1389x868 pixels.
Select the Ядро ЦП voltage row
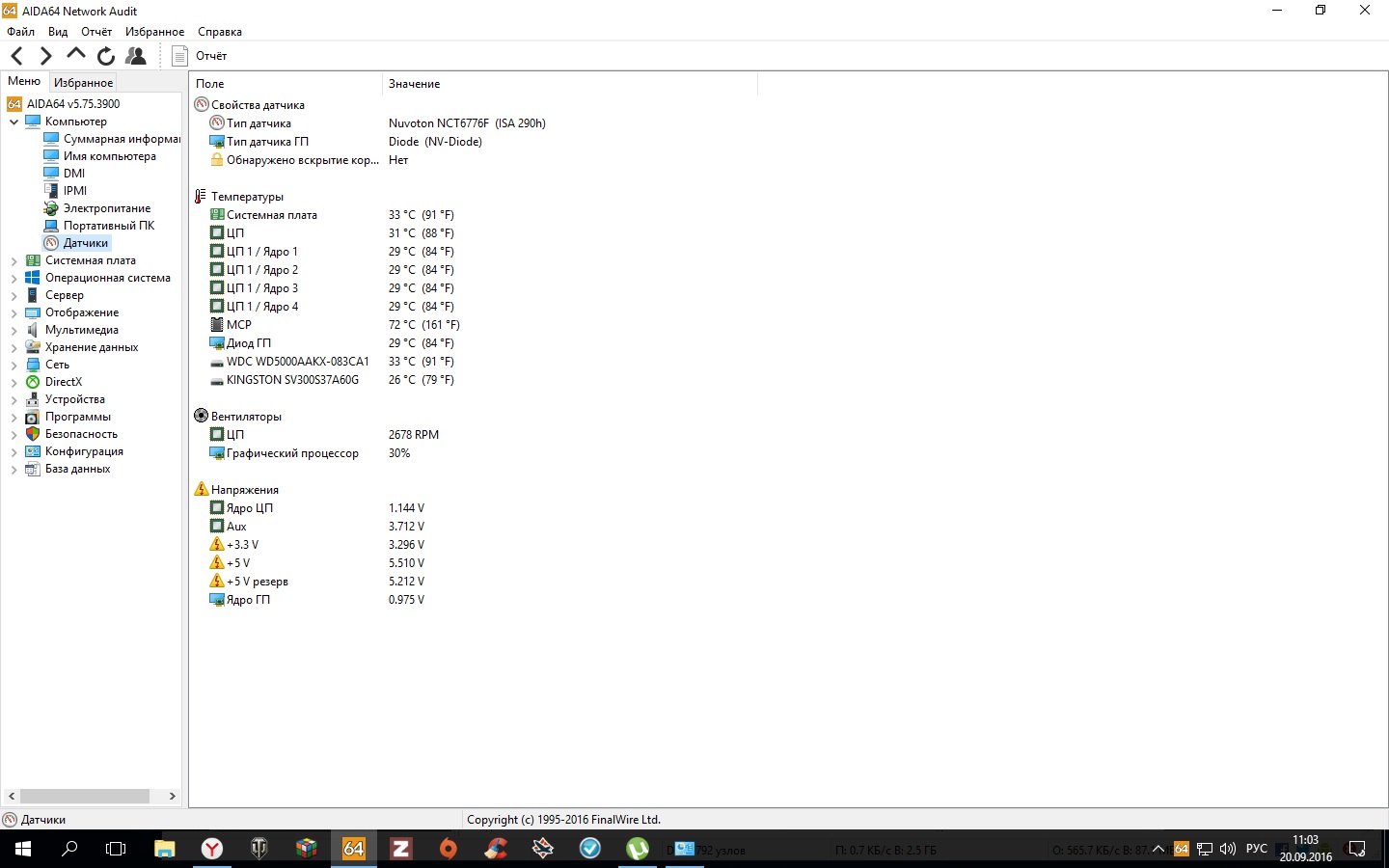tap(249, 508)
